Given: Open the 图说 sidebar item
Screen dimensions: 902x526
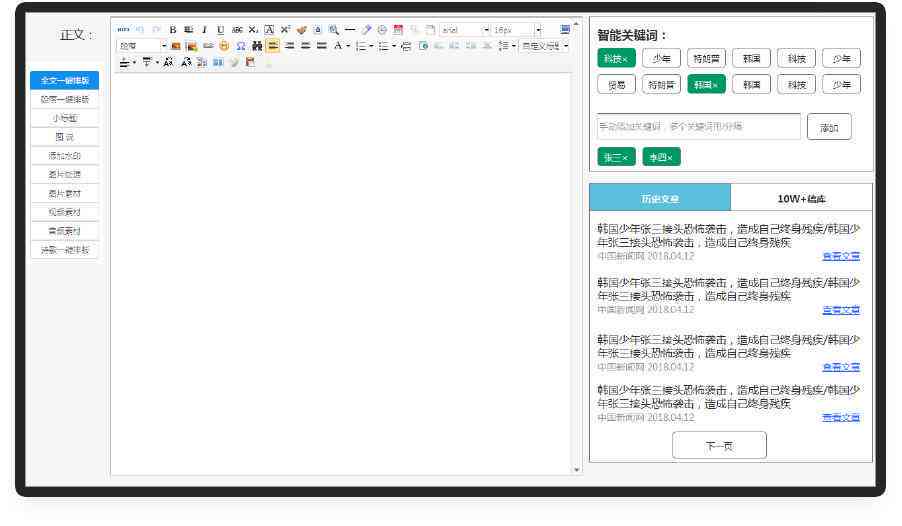Looking at the screenshot, I should [x=64, y=137].
